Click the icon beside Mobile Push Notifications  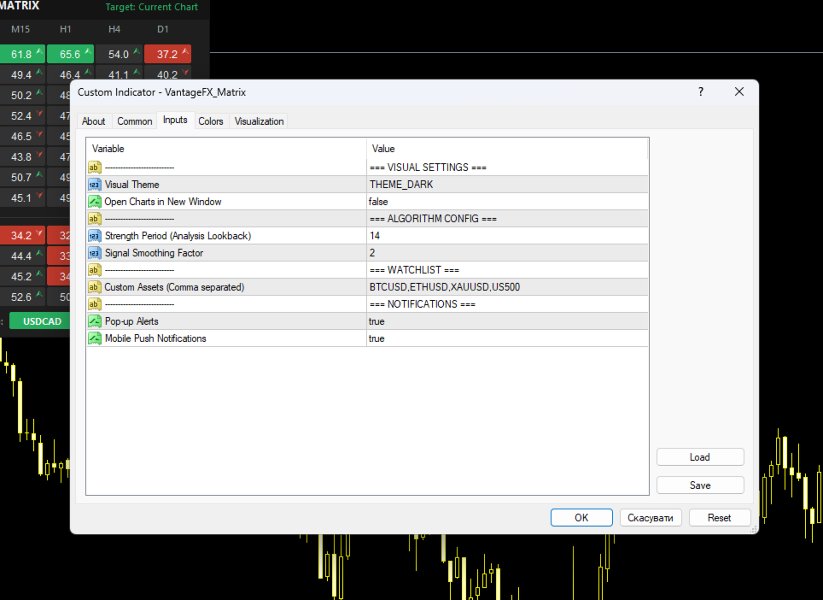[94, 338]
